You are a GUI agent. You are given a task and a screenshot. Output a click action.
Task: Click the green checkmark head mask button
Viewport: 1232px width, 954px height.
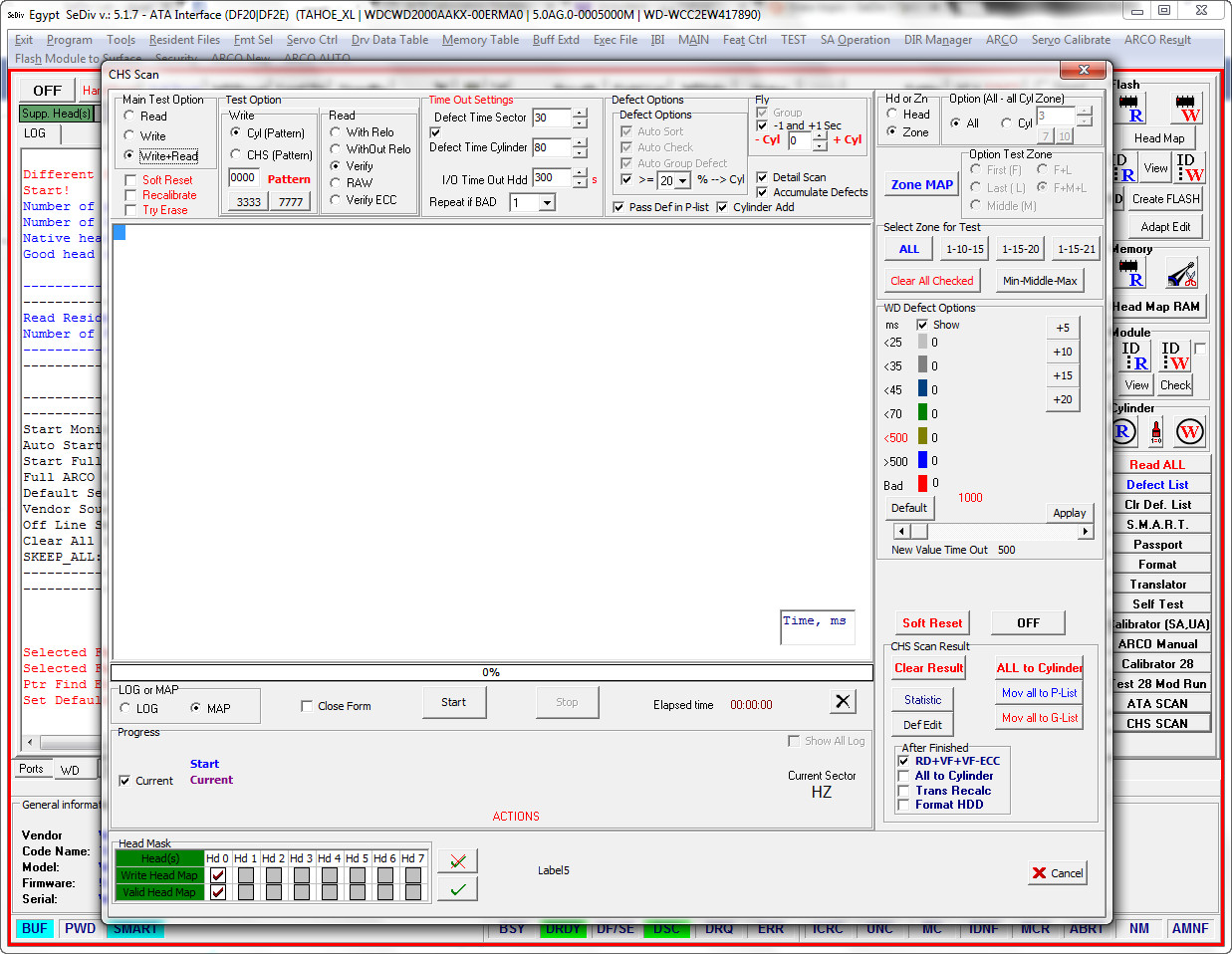pos(458,888)
